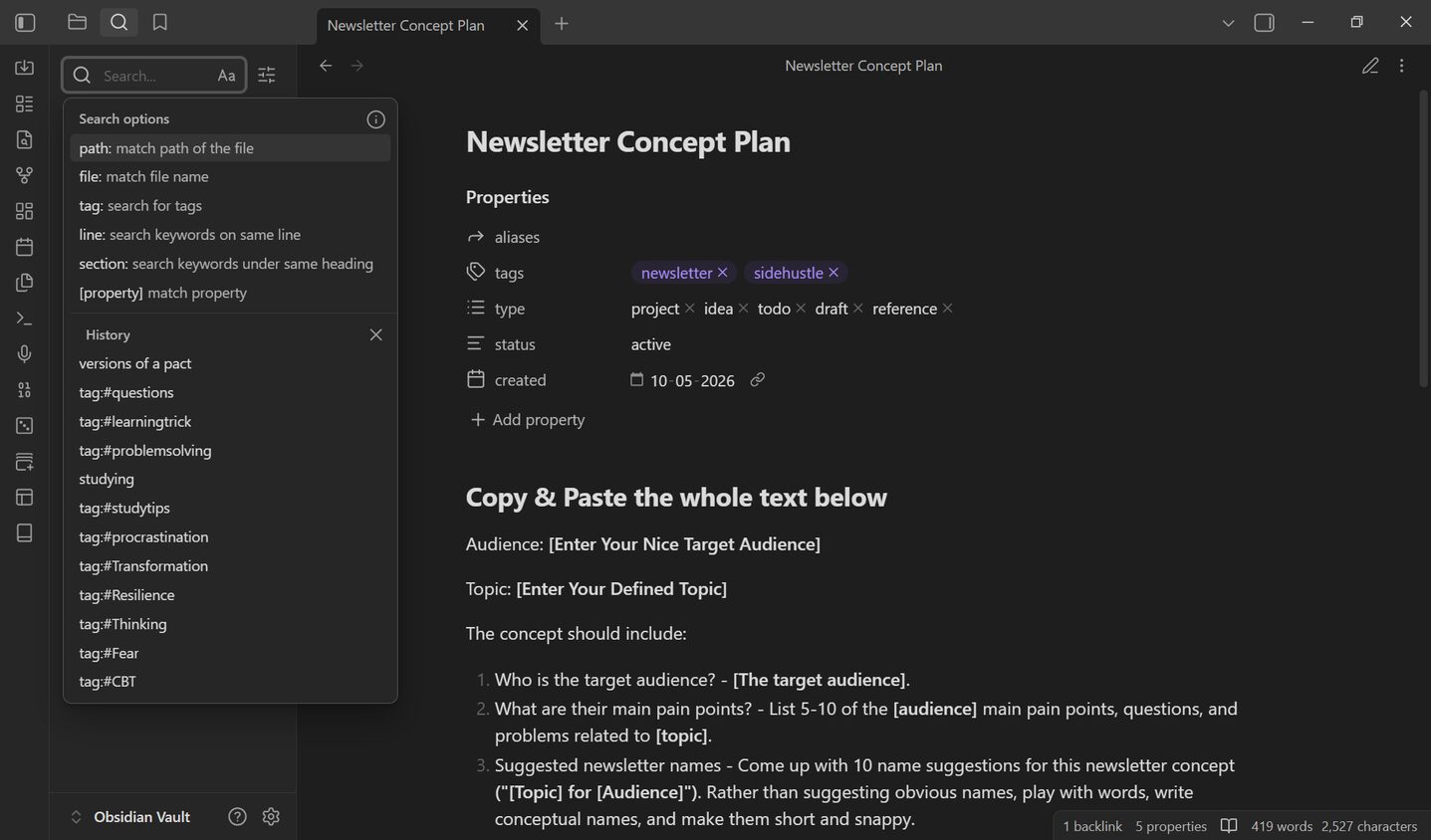This screenshot has width=1431, height=840.
Task: Select history entry 'tag:#problemsolving'
Action: click(x=230, y=451)
